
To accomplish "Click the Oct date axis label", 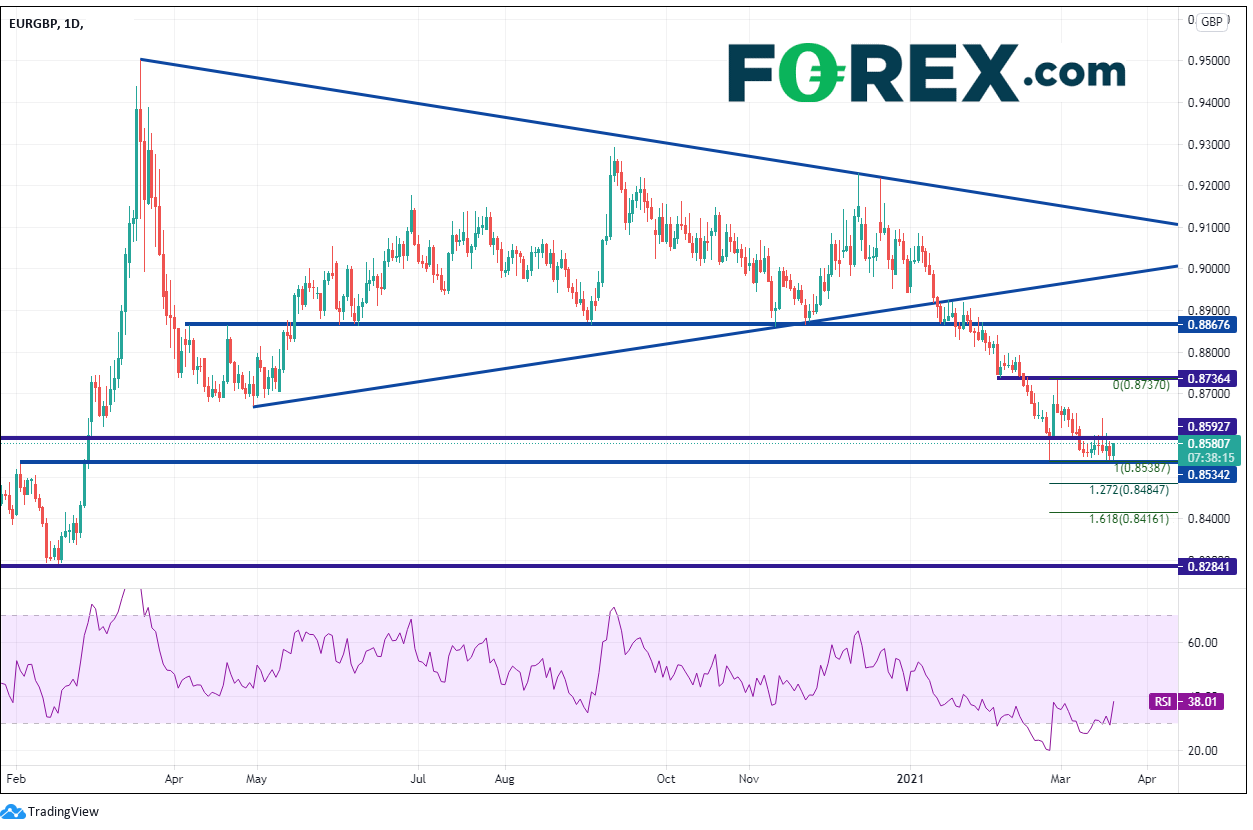I will click(x=666, y=777).
